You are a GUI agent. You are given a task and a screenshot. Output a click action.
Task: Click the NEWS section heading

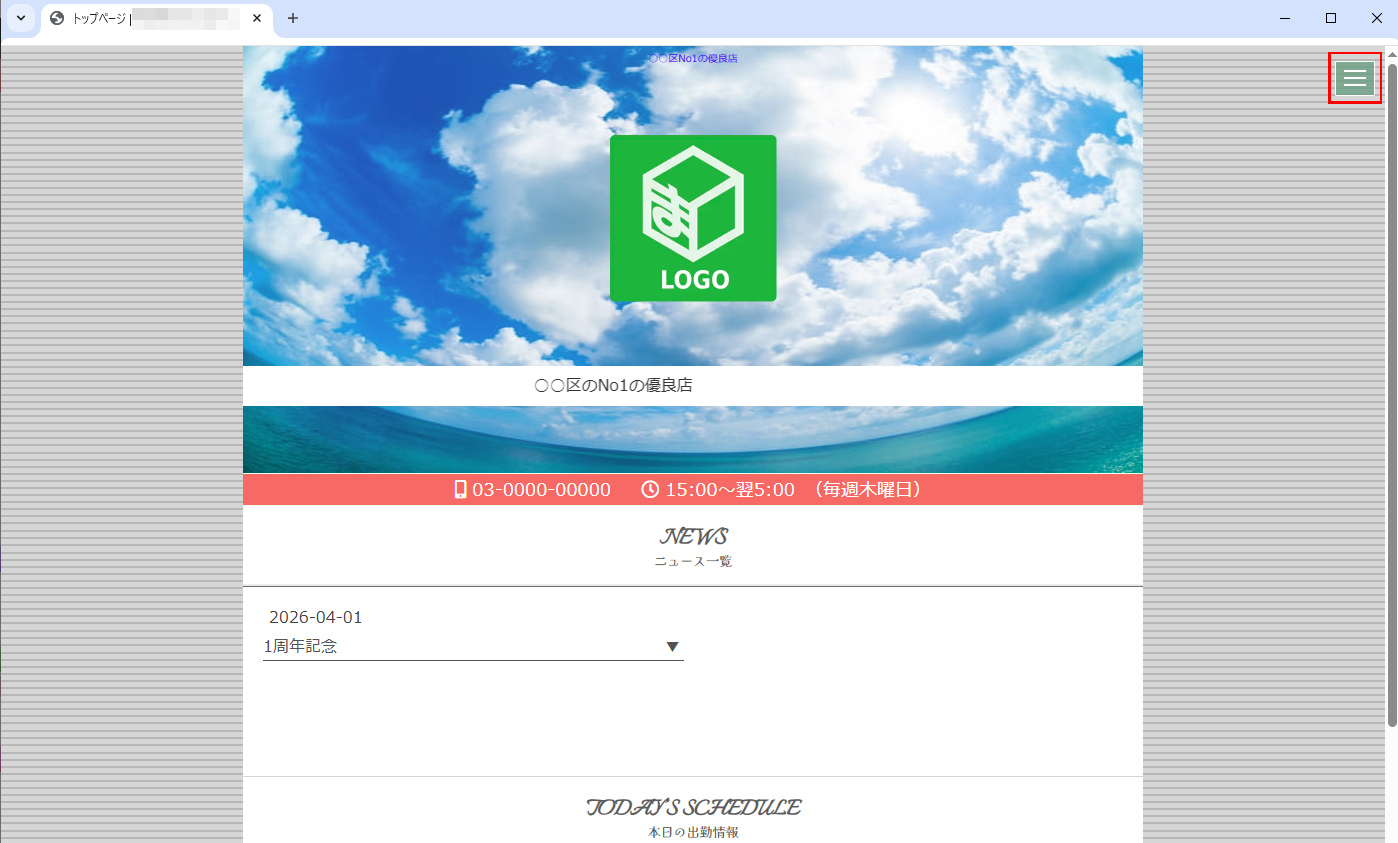point(693,537)
